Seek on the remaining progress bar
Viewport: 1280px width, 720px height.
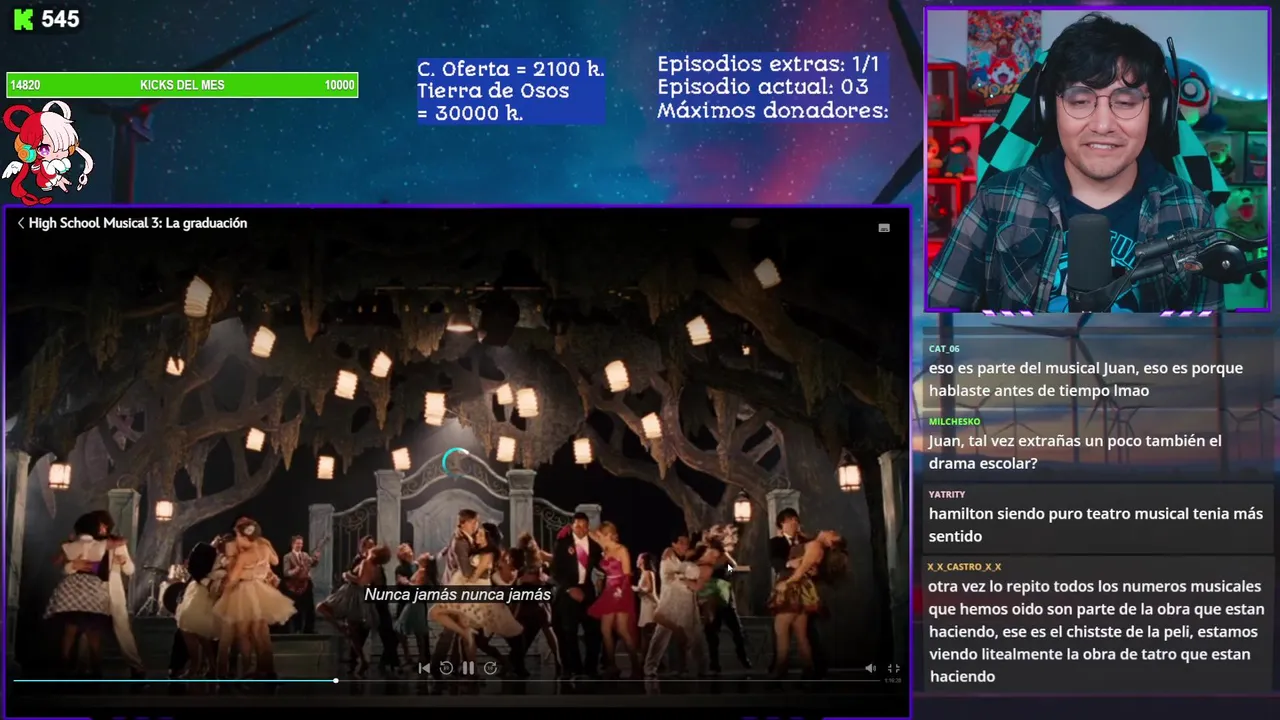coord(608,680)
